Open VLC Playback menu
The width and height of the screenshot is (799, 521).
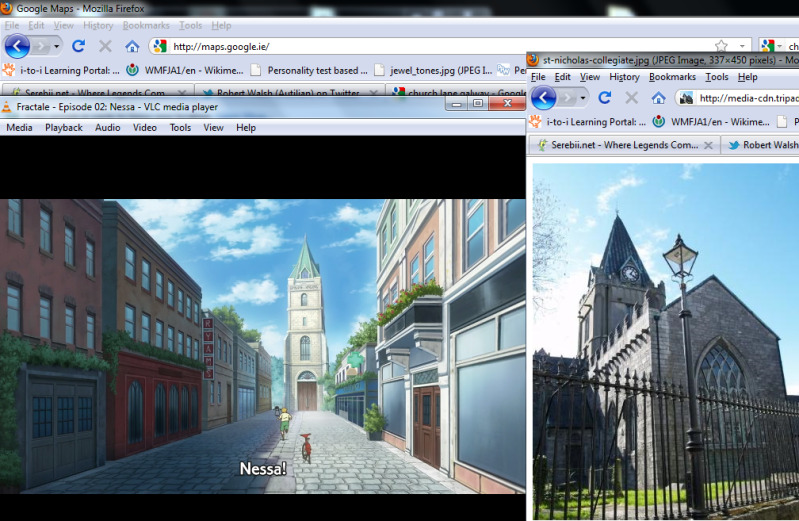point(64,127)
